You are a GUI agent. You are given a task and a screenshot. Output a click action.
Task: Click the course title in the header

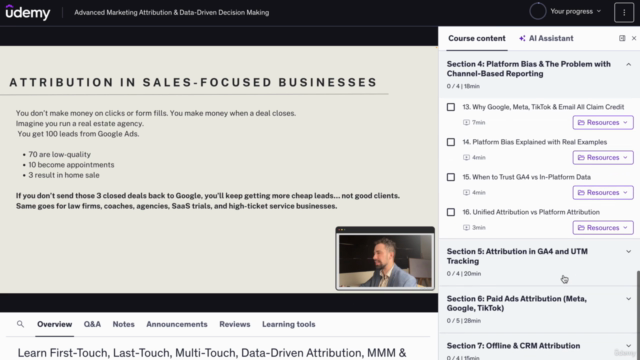171,13
